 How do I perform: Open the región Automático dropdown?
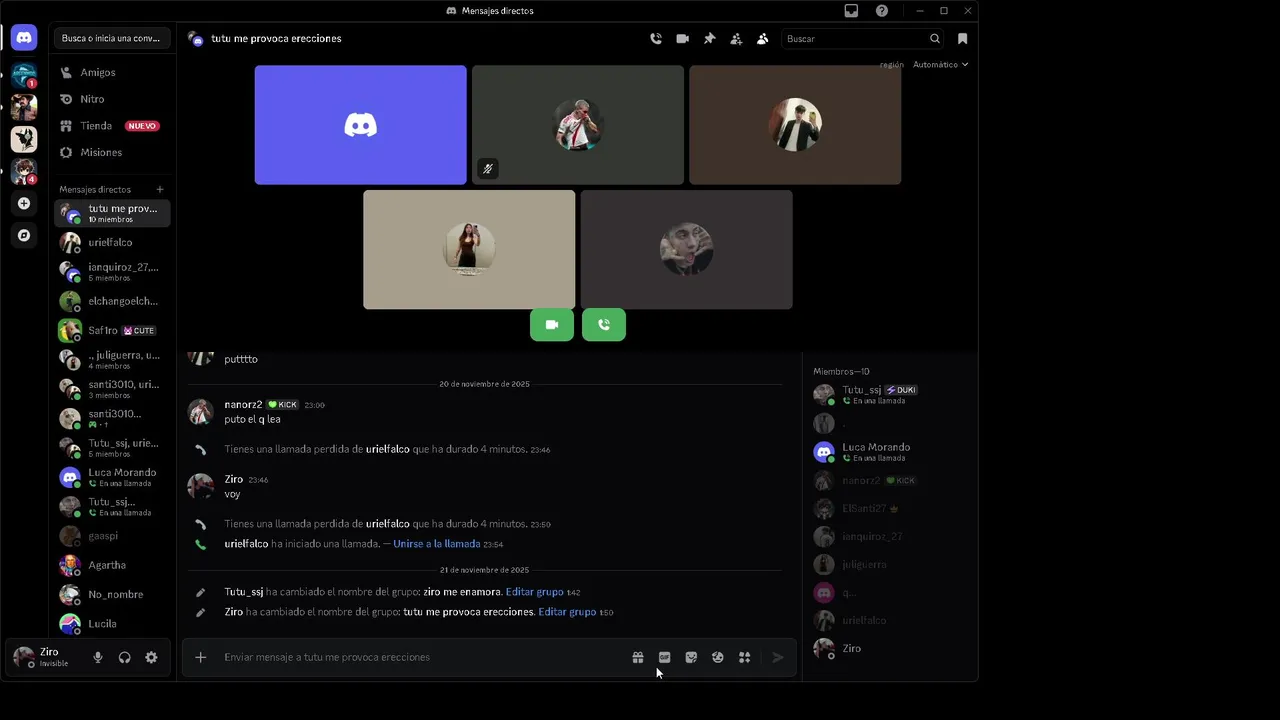point(940,65)
